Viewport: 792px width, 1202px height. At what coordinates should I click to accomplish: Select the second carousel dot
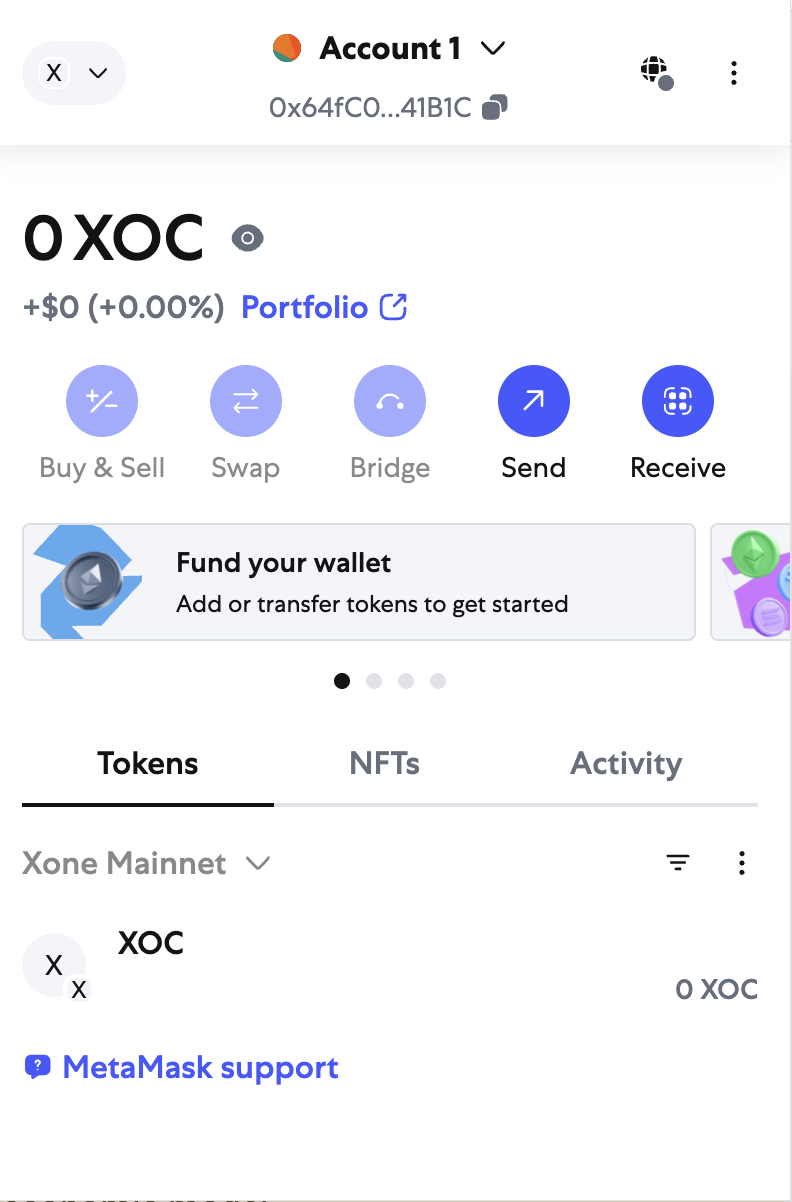374,681
